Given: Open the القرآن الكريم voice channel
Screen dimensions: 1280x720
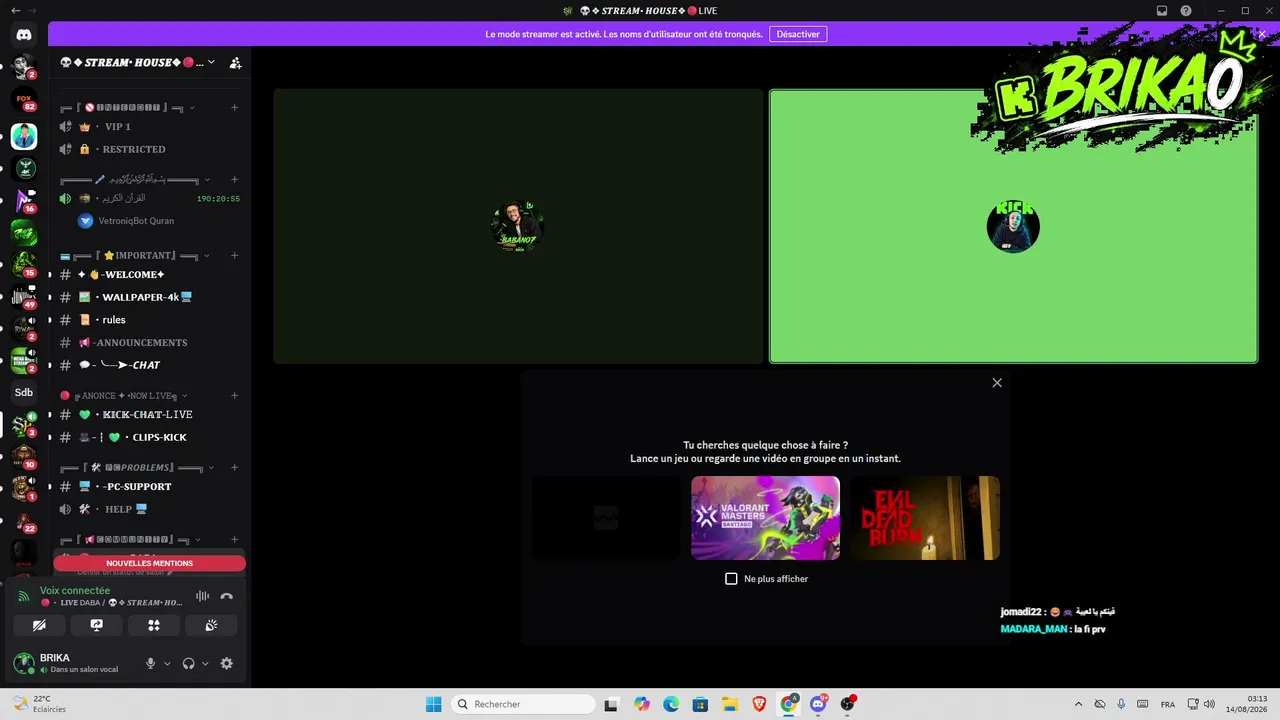Looking at the screenshot, I should tap(149, 198).
